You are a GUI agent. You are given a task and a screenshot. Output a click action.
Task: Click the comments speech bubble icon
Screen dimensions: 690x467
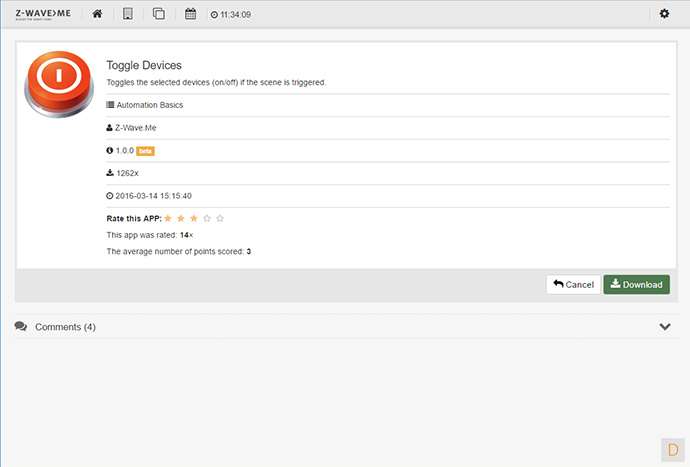(x=21, y=327)
